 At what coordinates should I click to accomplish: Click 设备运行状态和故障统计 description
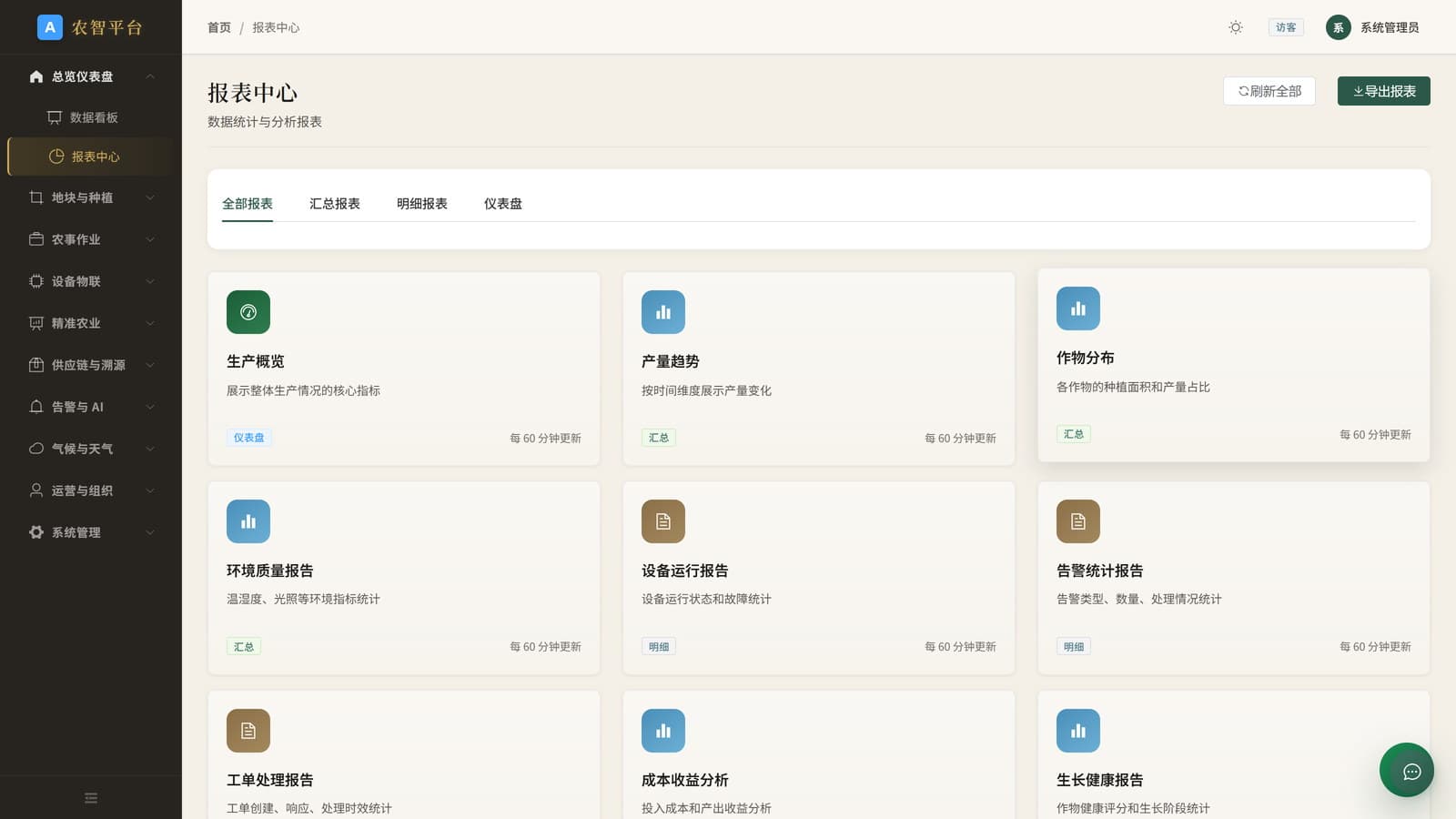click(x=706, y=599)
